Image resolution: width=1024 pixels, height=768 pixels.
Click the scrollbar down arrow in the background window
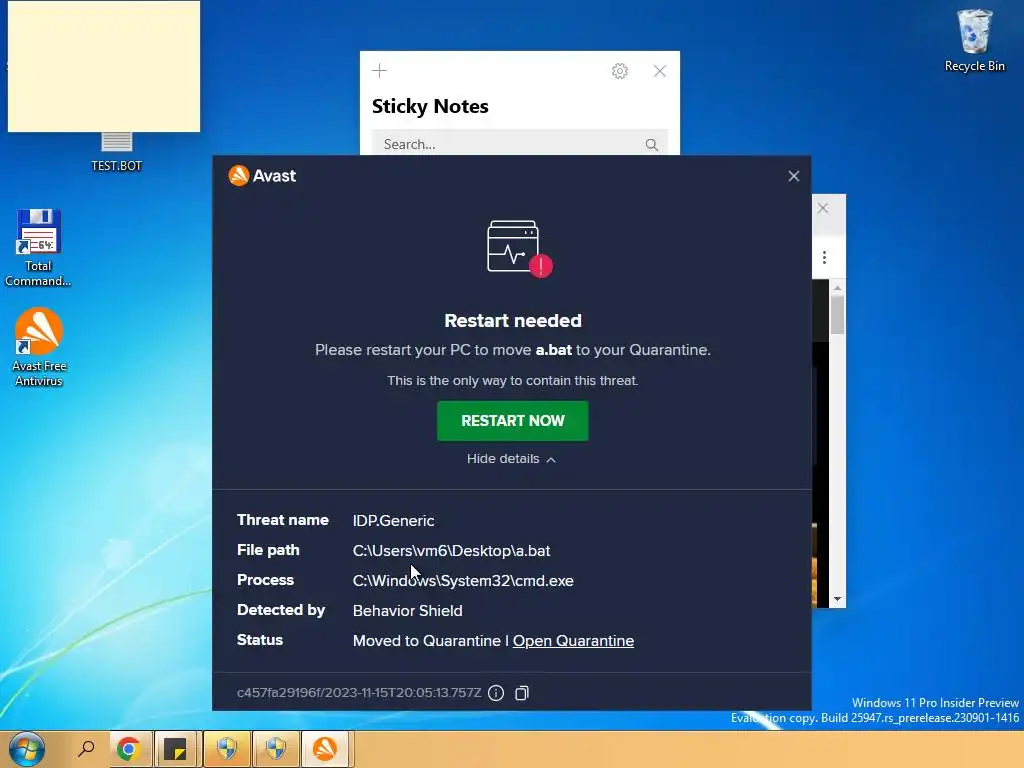(837, 599)
